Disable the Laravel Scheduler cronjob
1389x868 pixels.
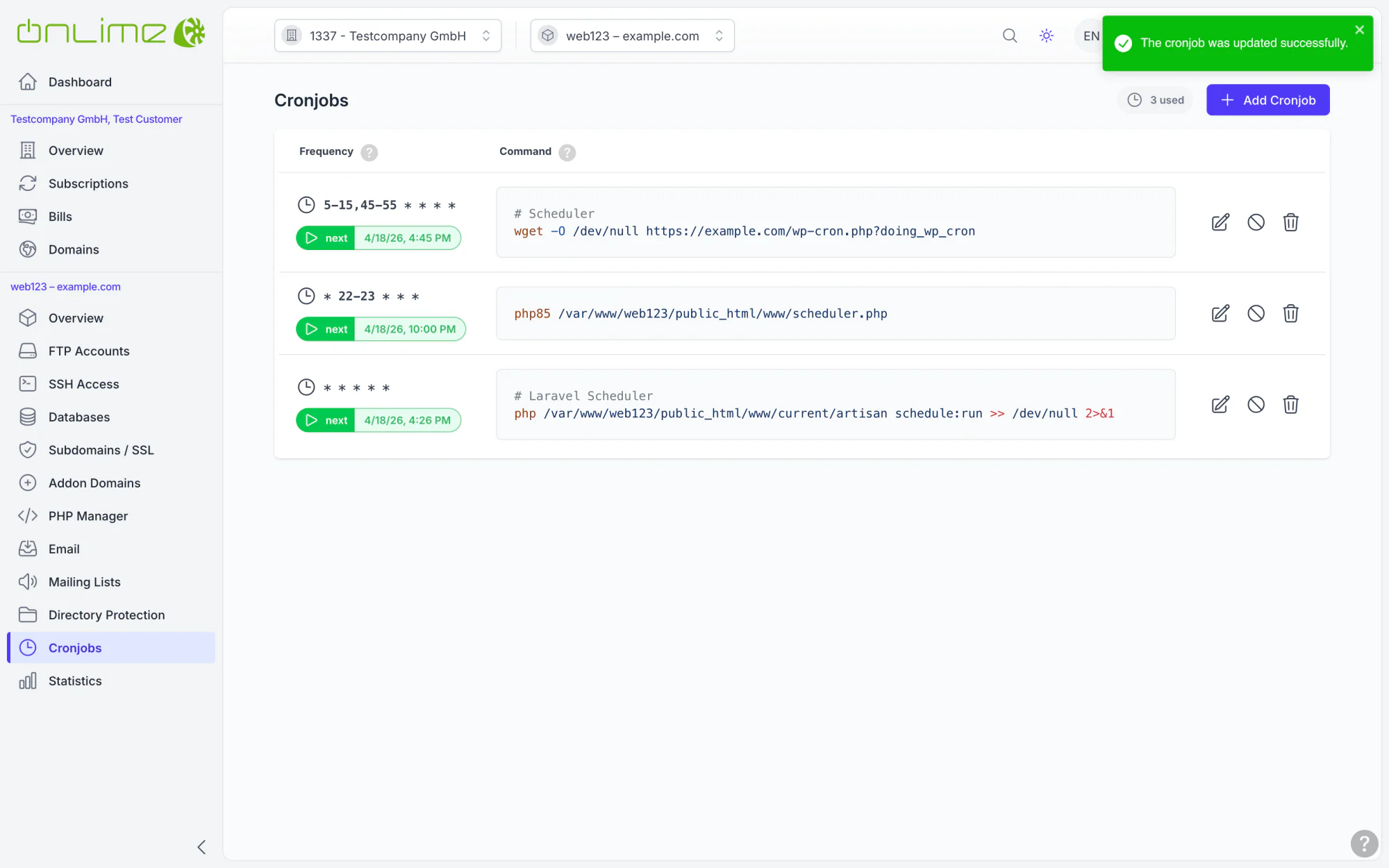(1256, 405)
